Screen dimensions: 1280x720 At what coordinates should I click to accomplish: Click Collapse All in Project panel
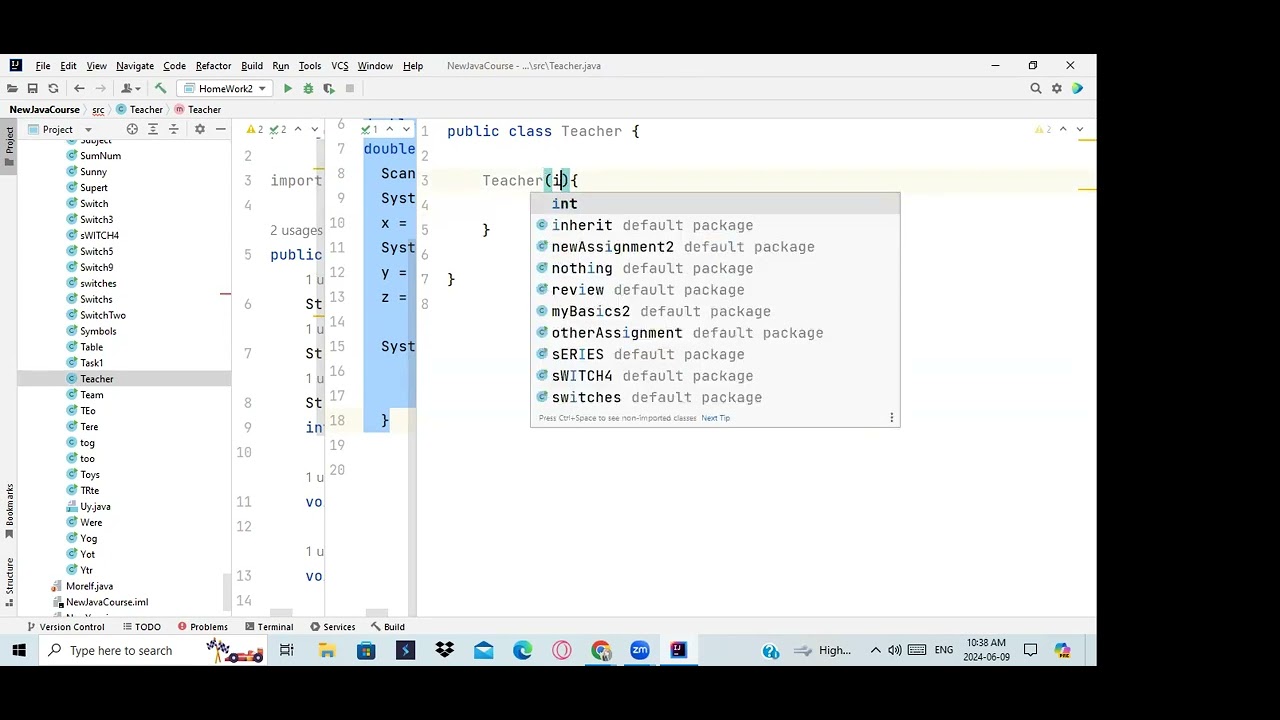pos(173,129)
